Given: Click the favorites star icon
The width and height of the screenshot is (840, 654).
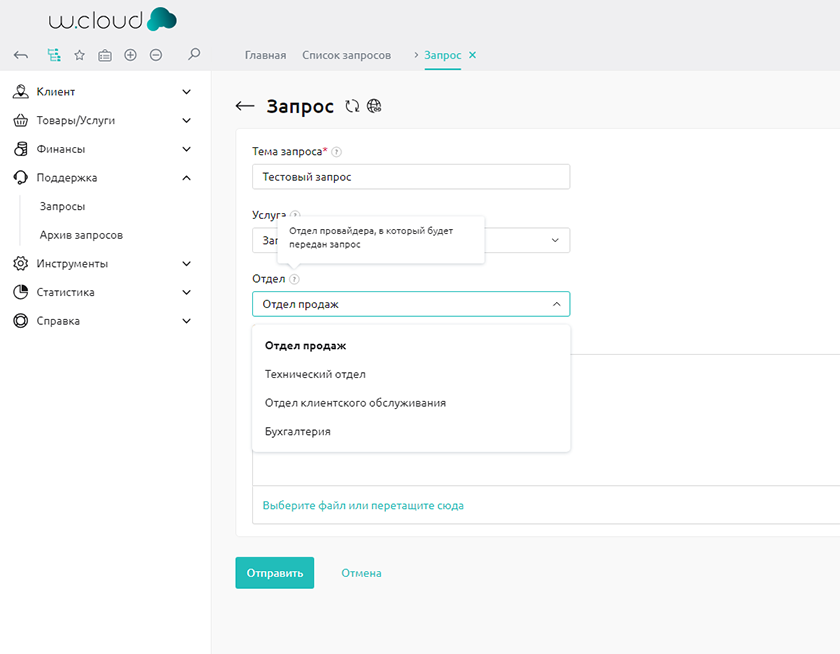Looking at the screenshot, I should 80,55.
